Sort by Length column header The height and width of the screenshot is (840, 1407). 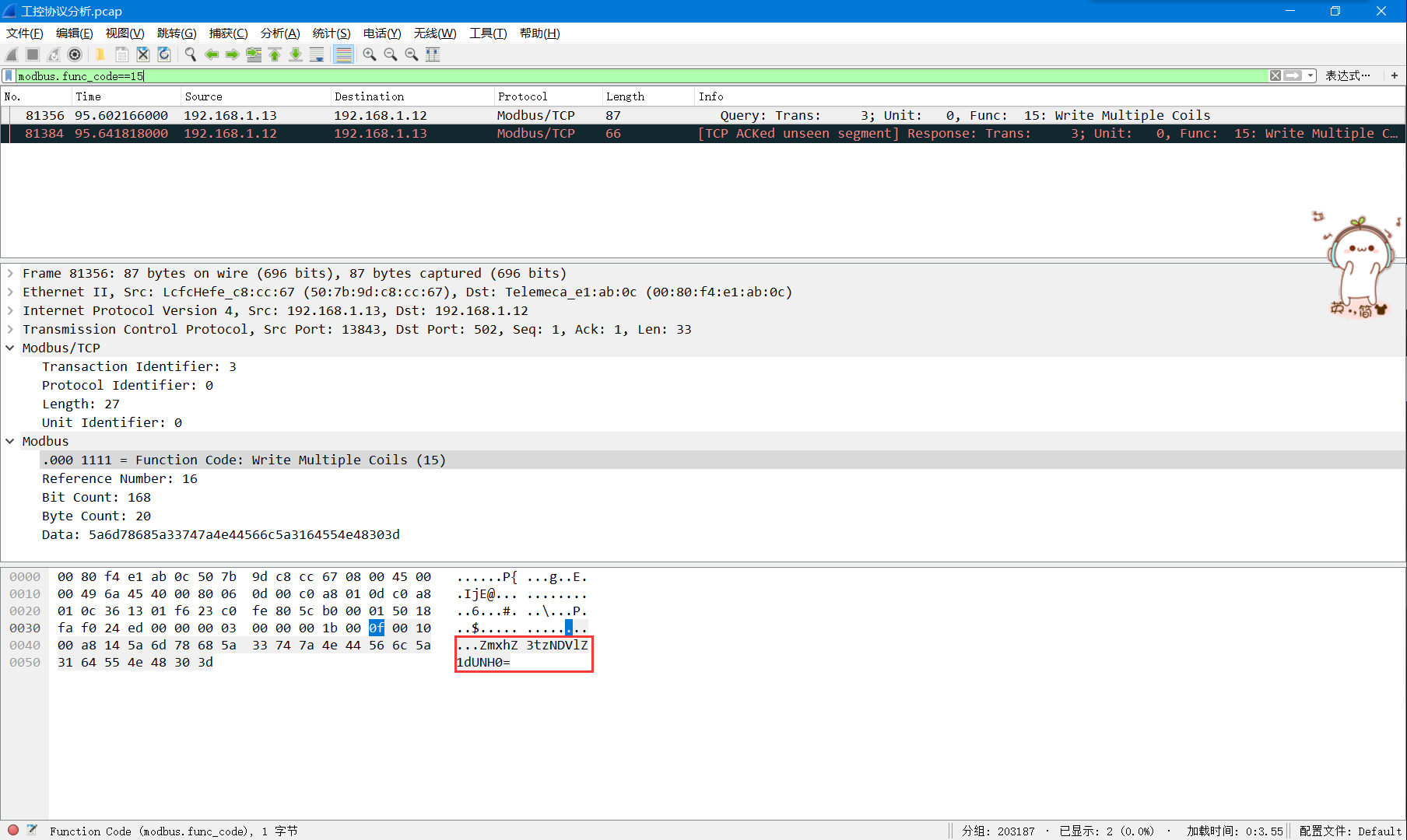648,96
